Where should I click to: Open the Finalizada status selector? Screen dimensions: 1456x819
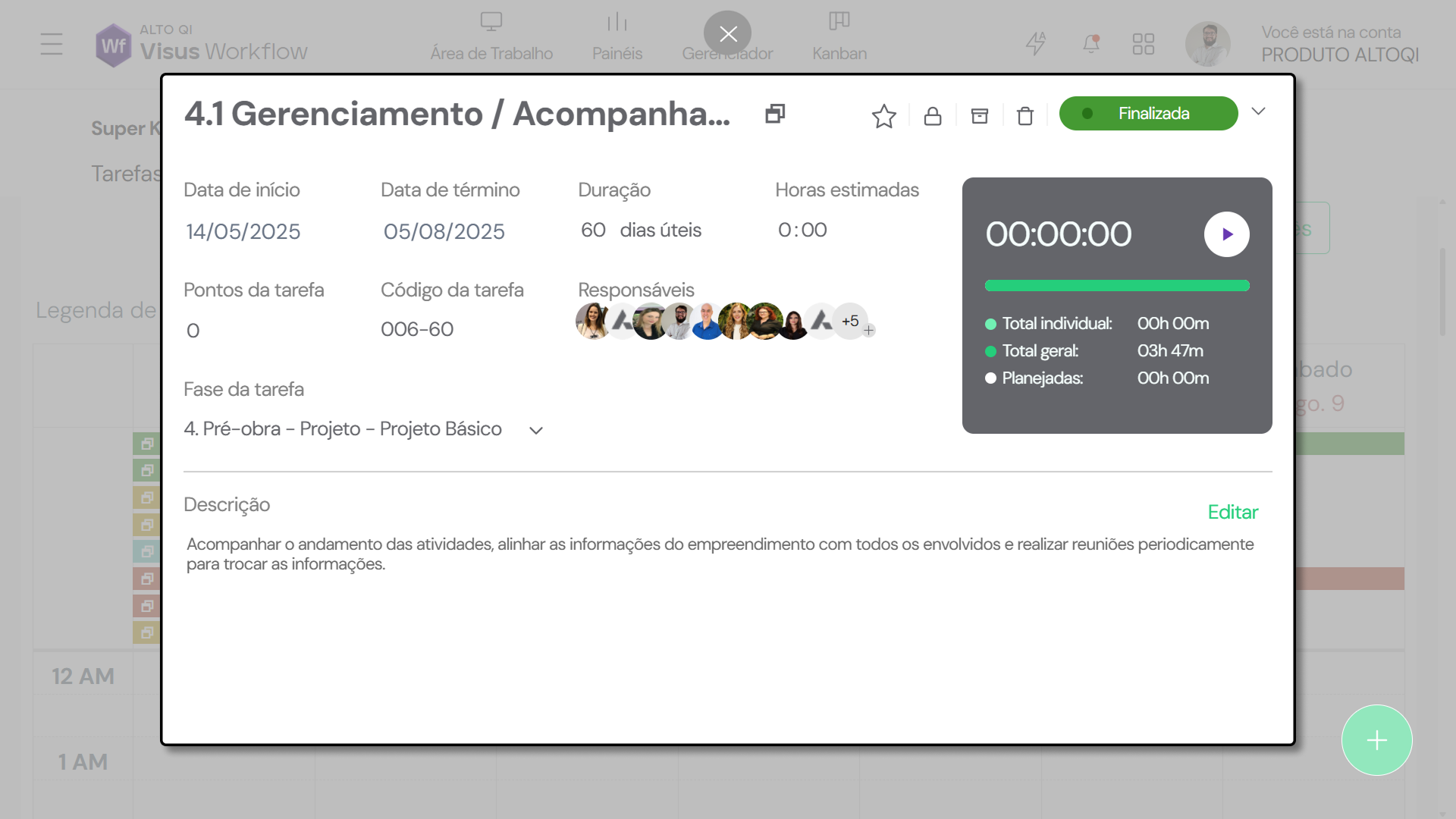pos(1147,113)
